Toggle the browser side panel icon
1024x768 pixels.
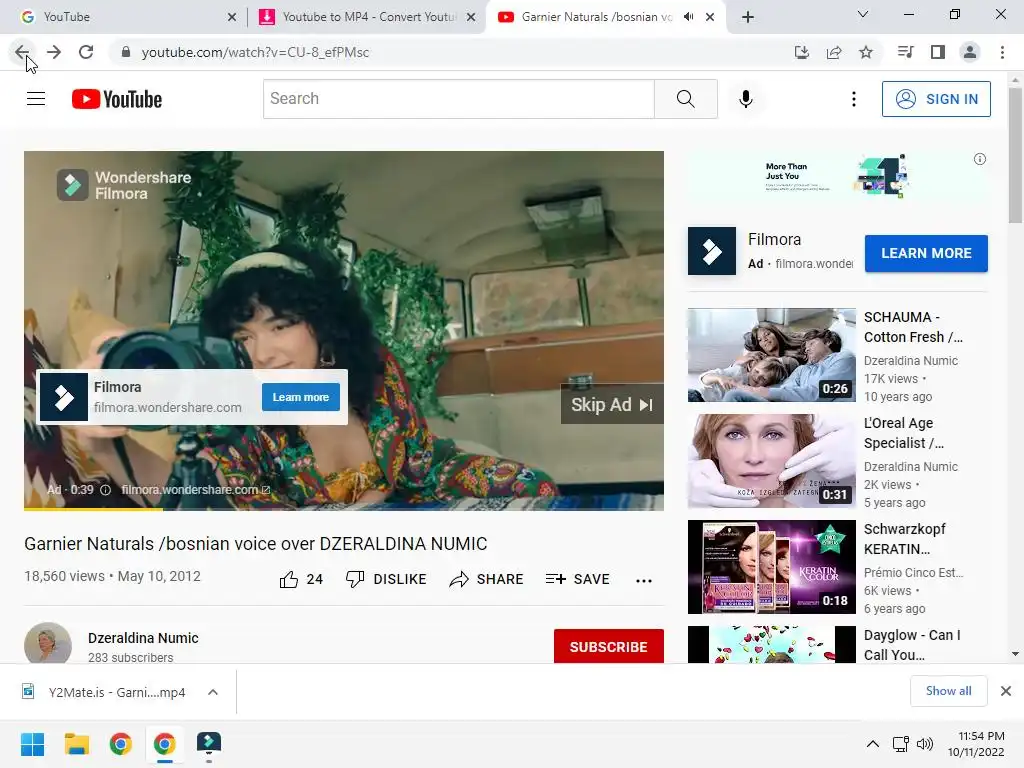(938, 52)
